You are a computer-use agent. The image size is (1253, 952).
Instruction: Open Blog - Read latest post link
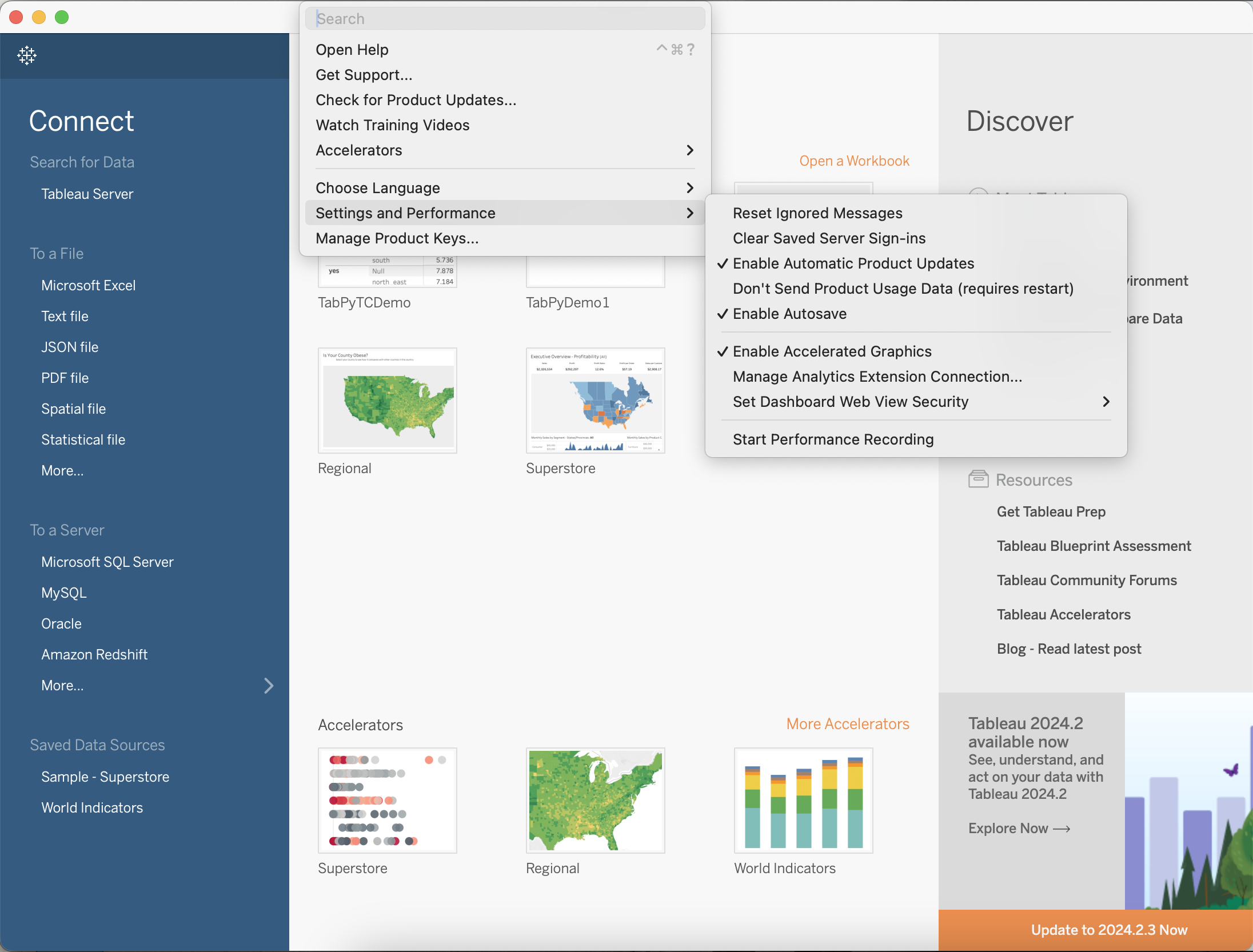coord(1069,649)
